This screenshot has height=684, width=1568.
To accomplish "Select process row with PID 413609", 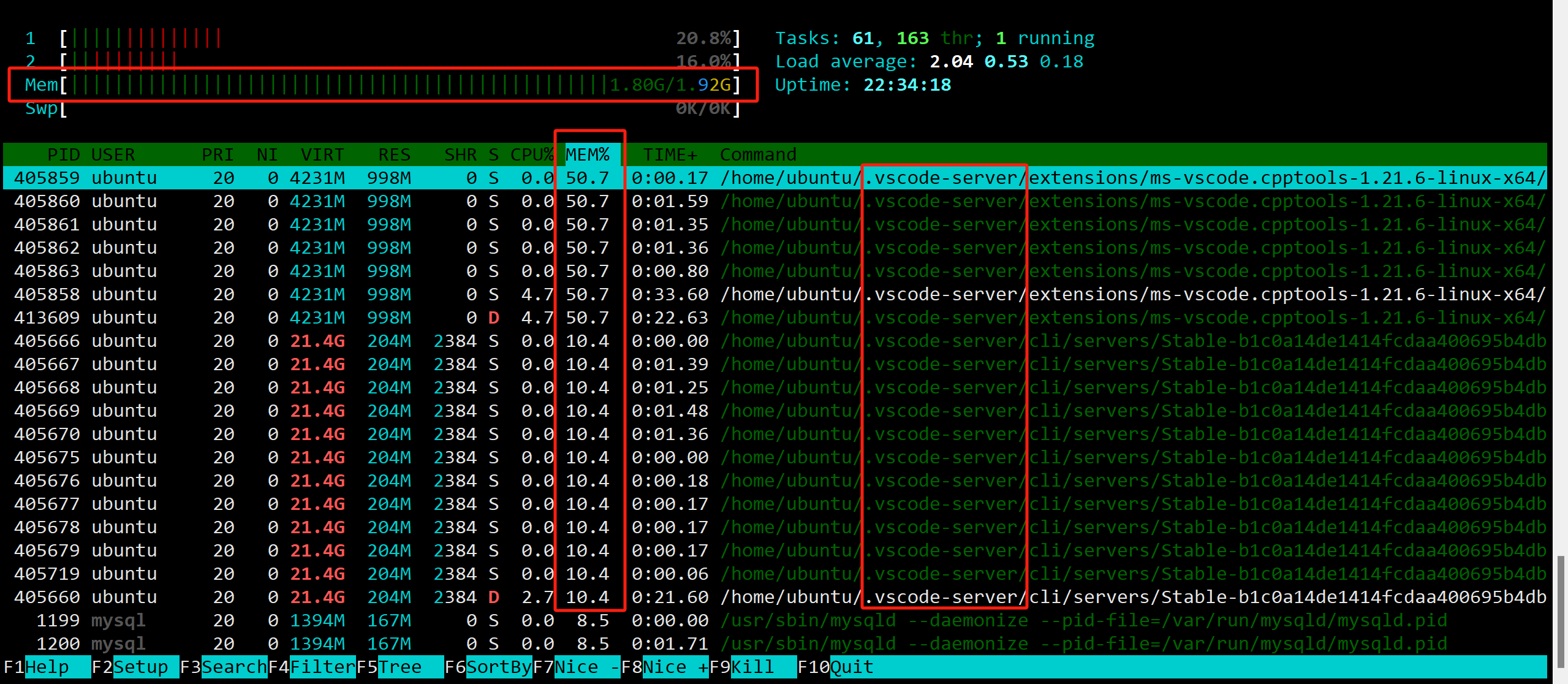I will pyautogui.click(x=775, y=317).
